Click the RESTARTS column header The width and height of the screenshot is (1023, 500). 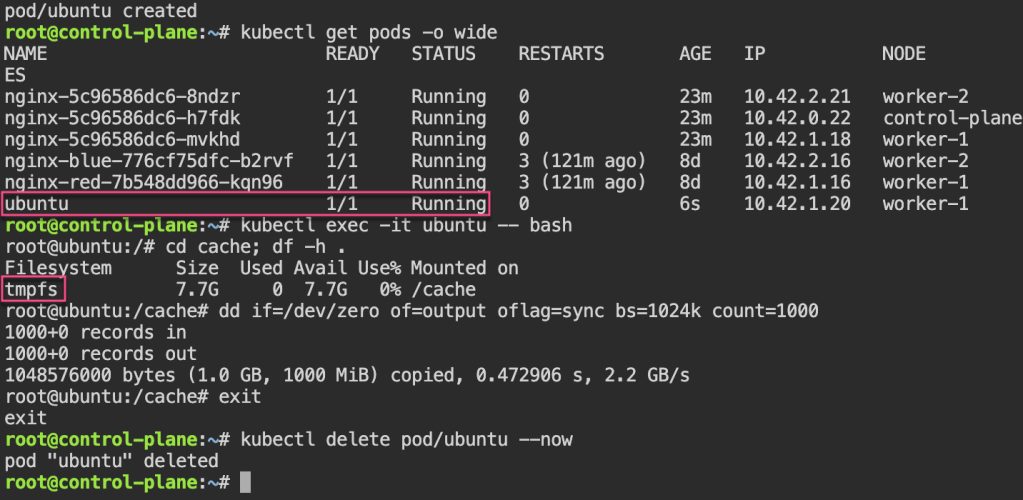[561, 54]
